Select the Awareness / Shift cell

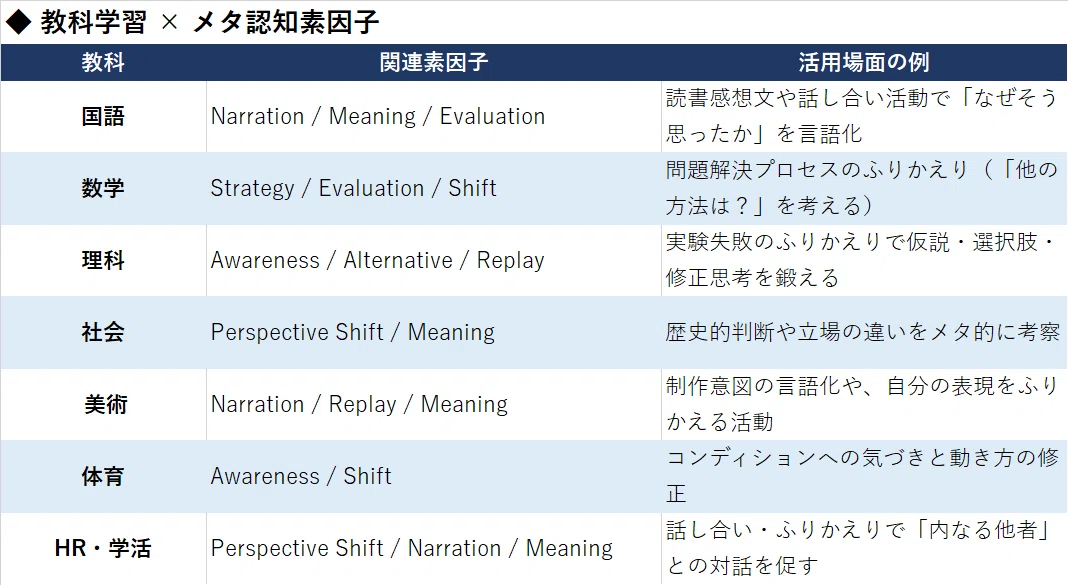pos(433,476)
